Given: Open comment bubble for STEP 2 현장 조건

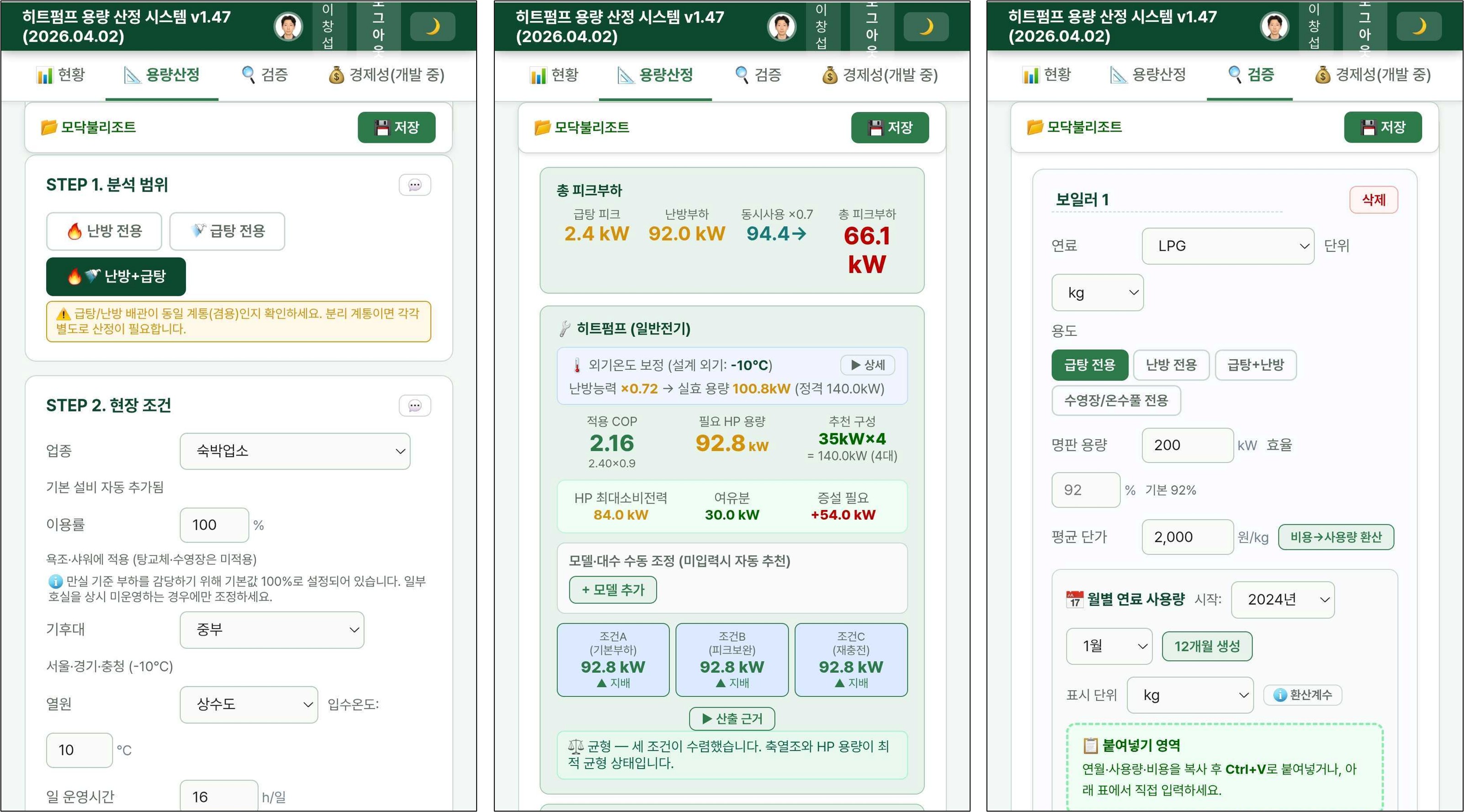Looking at the screenshot, I should [x=415, y=406].
